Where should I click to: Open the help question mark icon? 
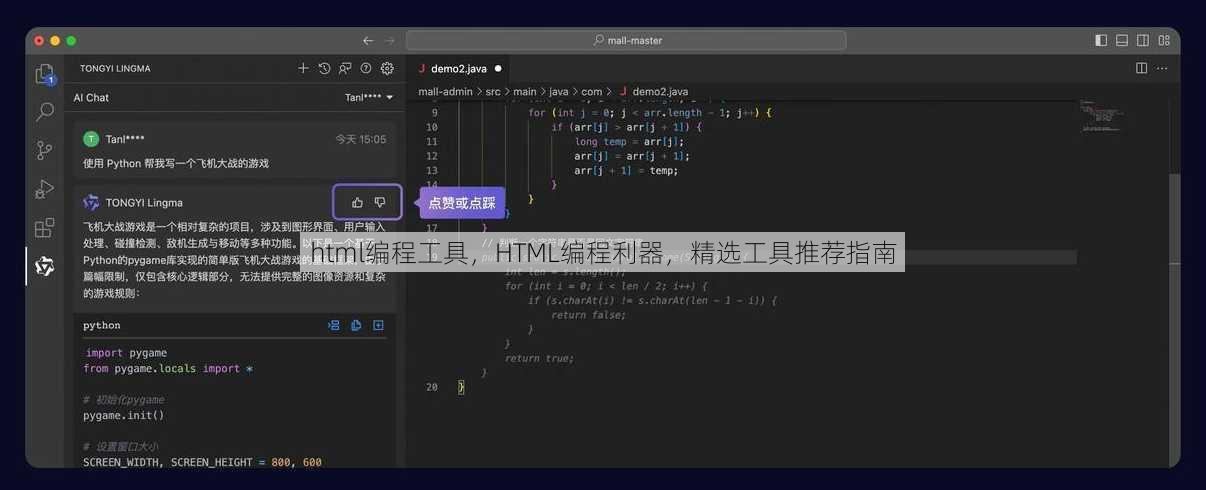click(x=366, y=69)
